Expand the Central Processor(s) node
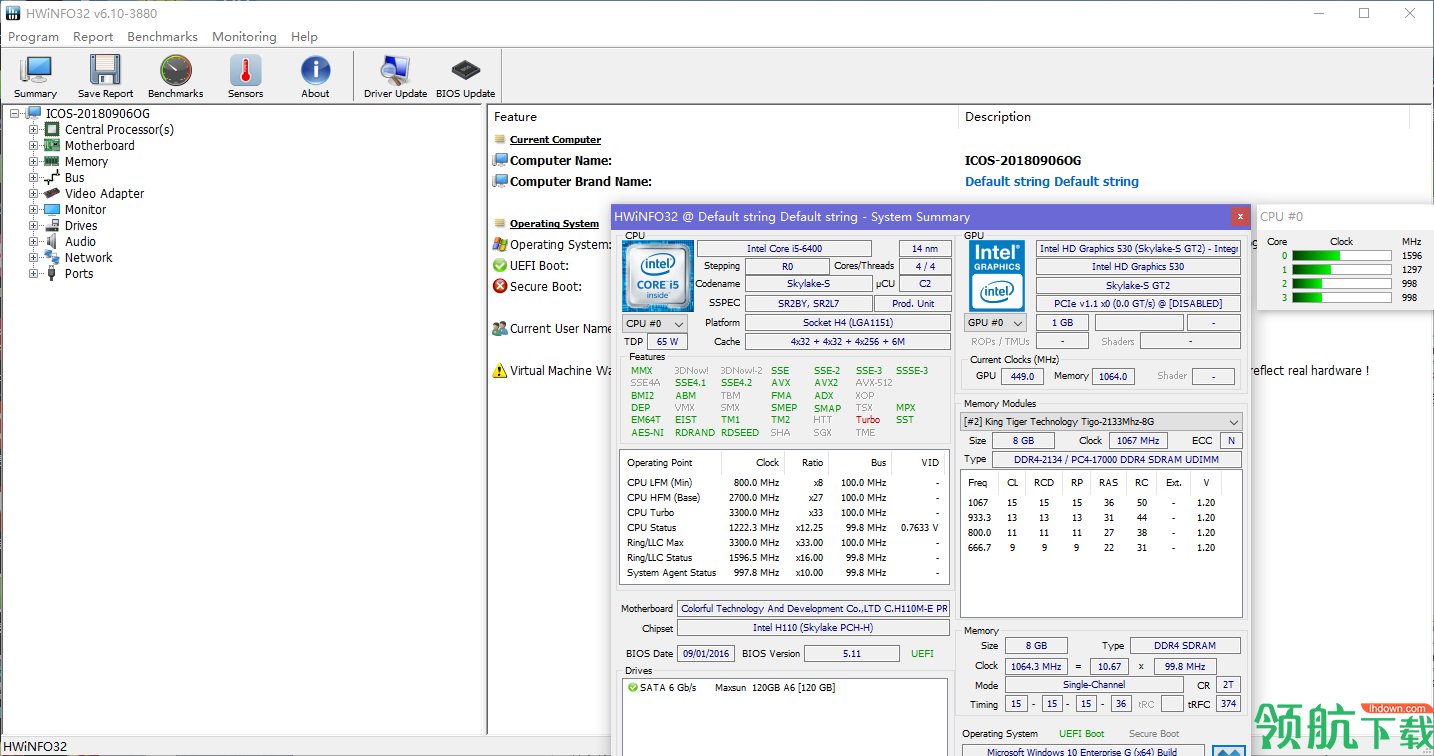 tap(34, 129)
